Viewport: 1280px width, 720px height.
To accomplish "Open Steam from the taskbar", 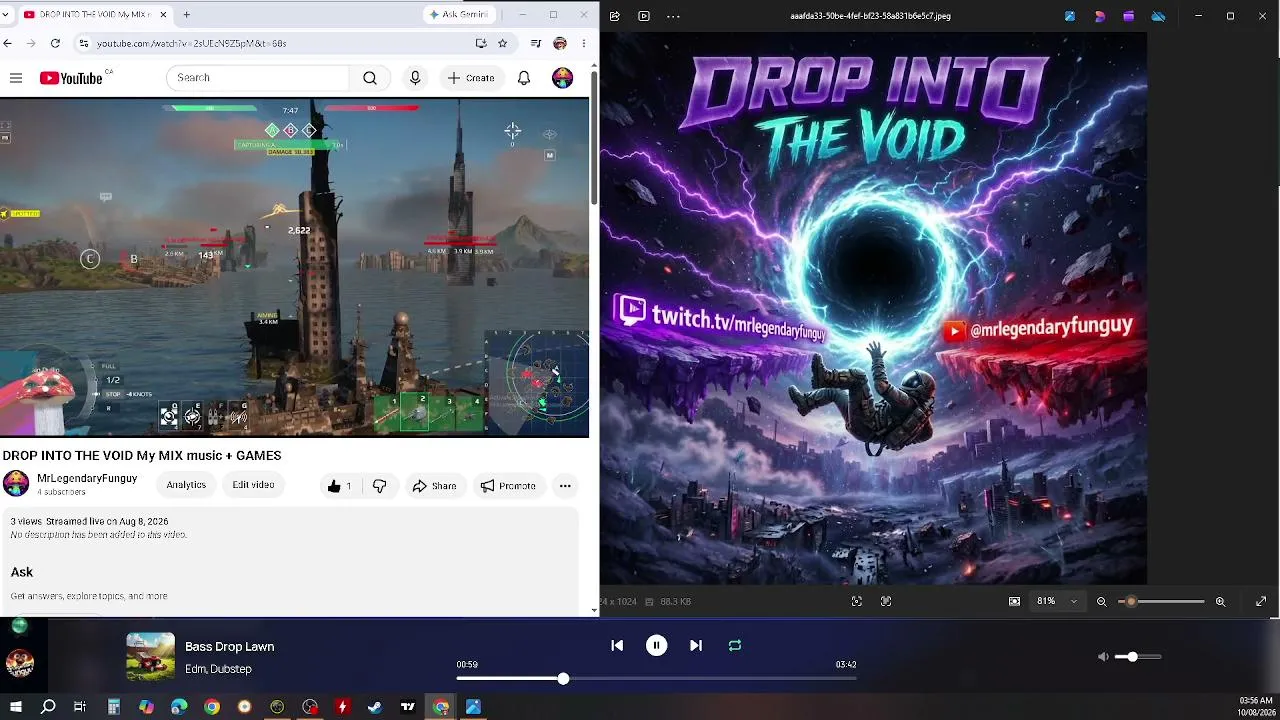I will [x=375, y=707].
